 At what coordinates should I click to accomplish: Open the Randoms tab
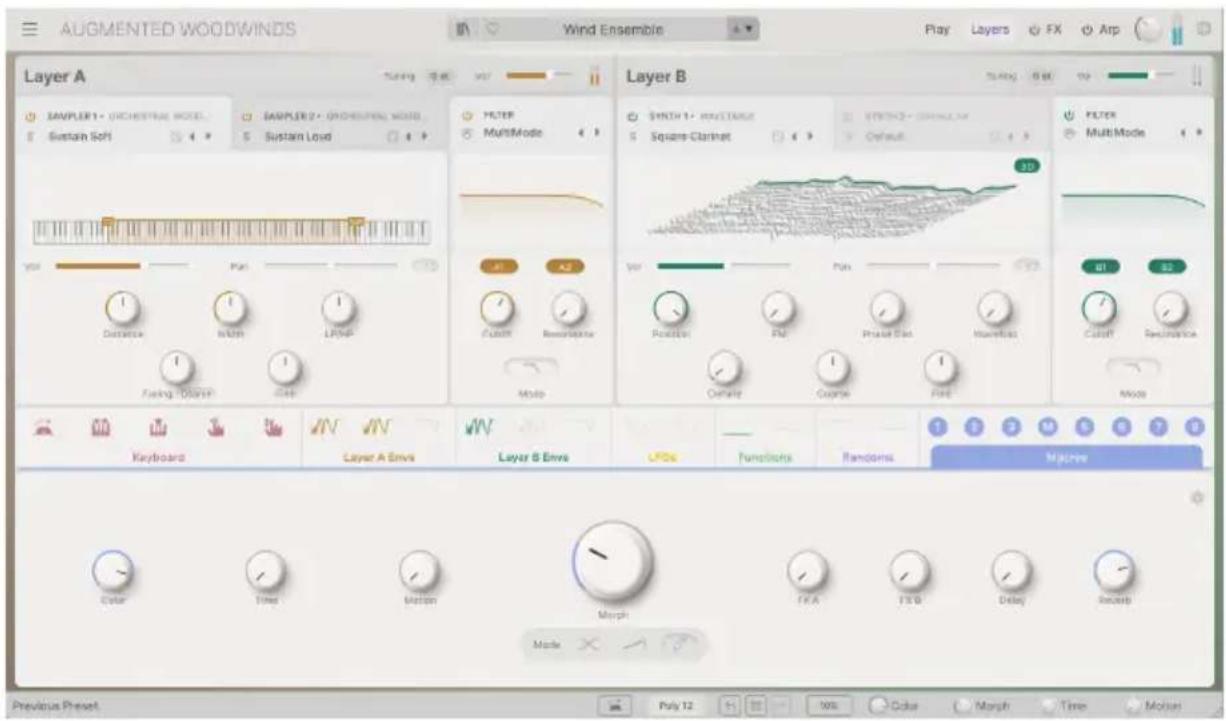tap(866, 457)
